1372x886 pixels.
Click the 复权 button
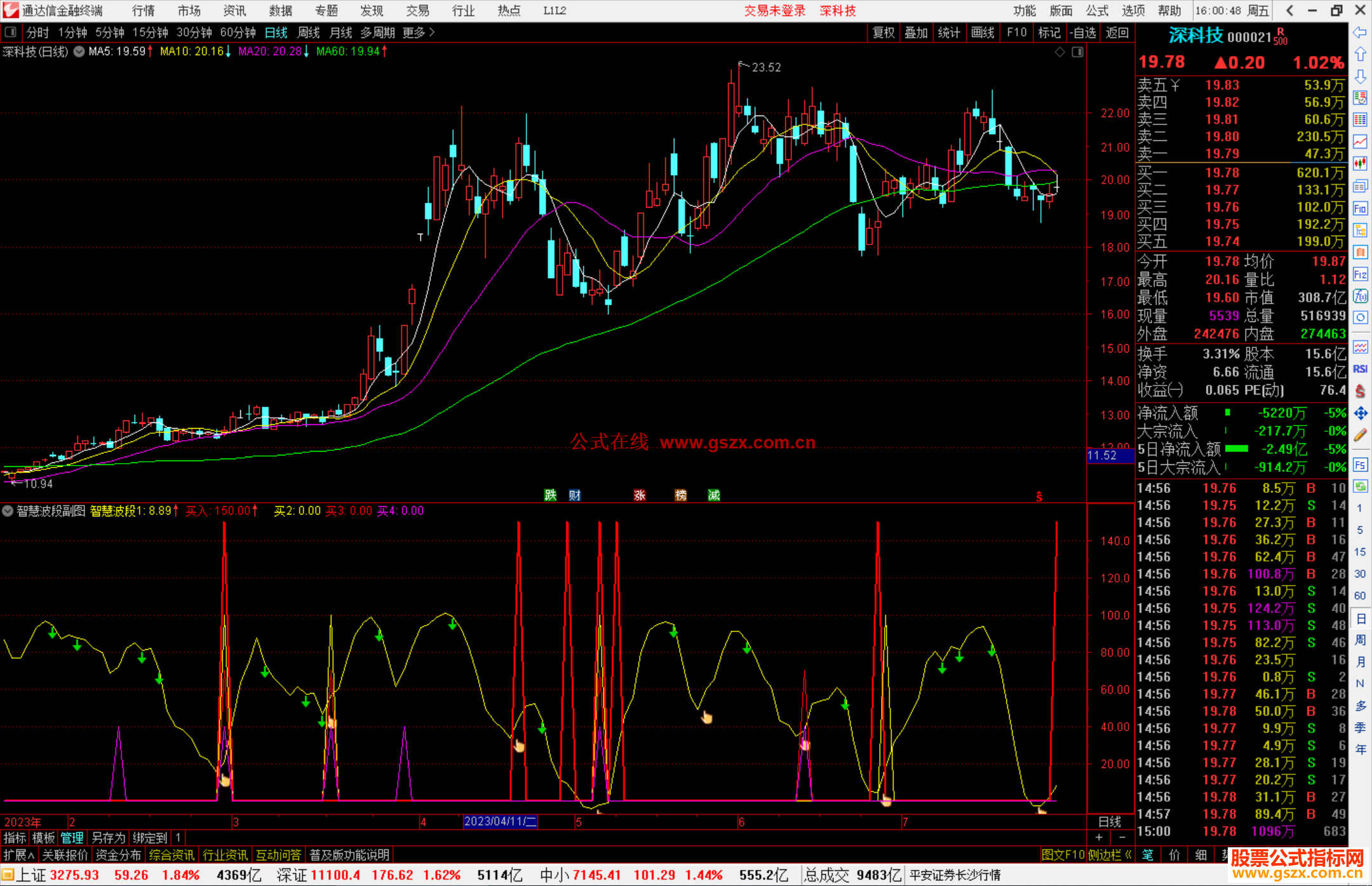[x=883, y=32]
